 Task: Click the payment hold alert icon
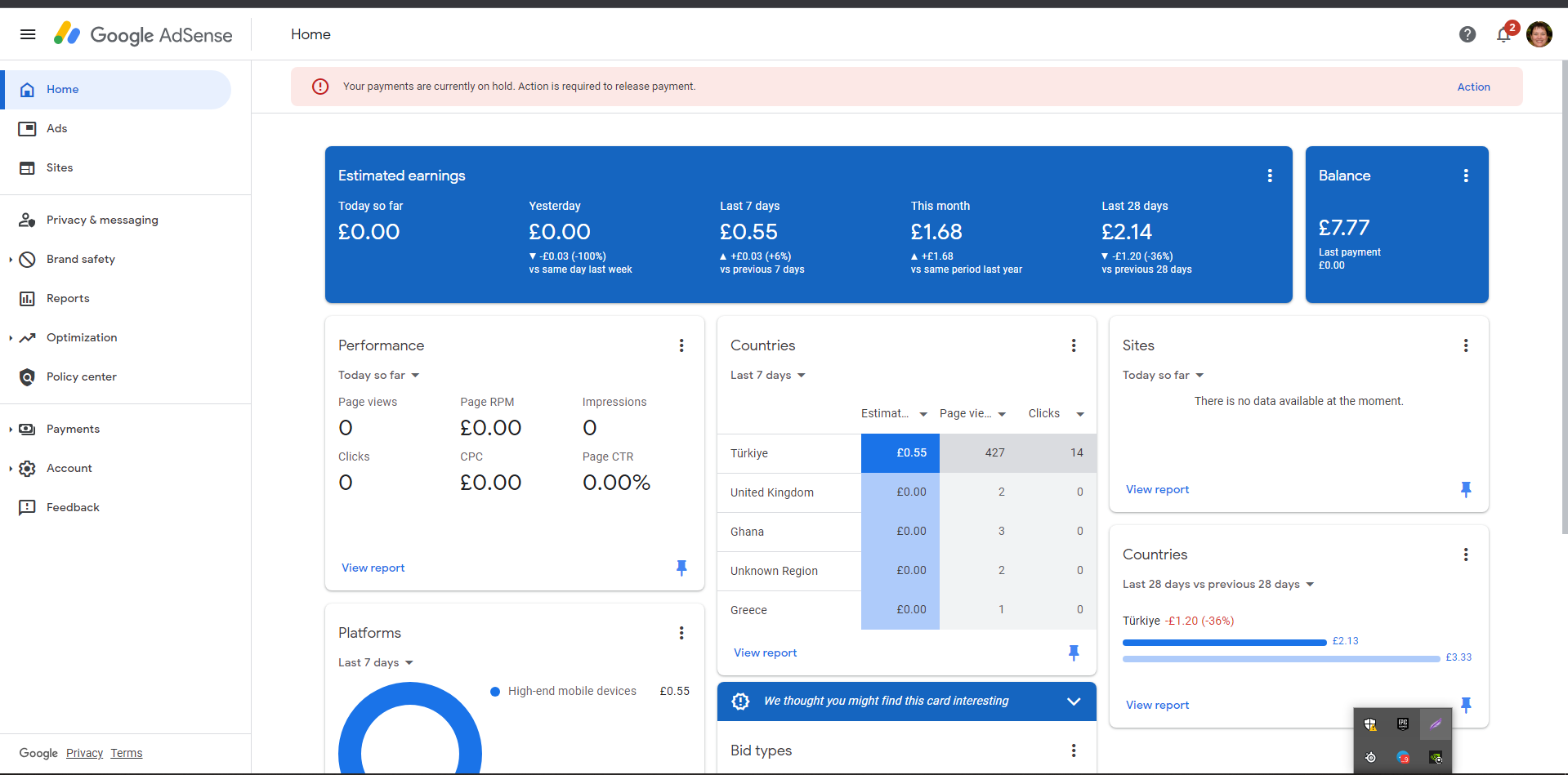coord(320,87)
